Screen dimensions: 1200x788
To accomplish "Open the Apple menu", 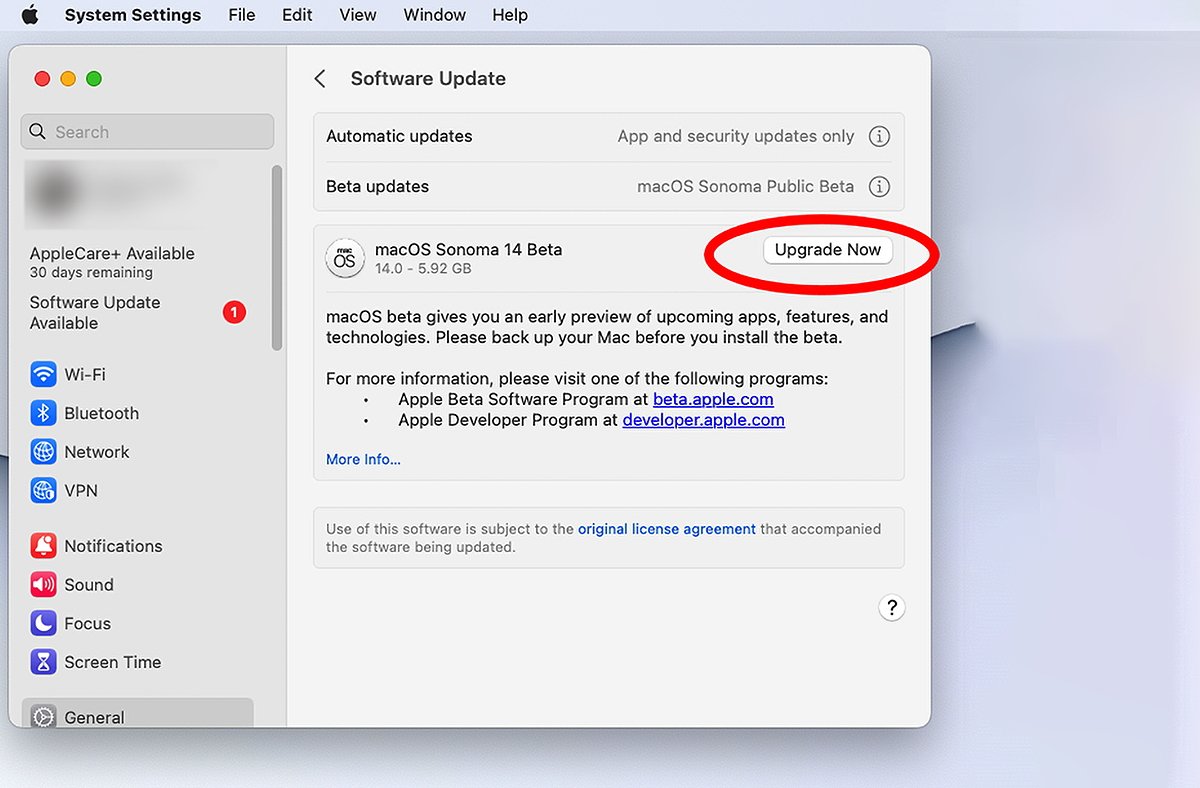I will click(x=30, y=15).
